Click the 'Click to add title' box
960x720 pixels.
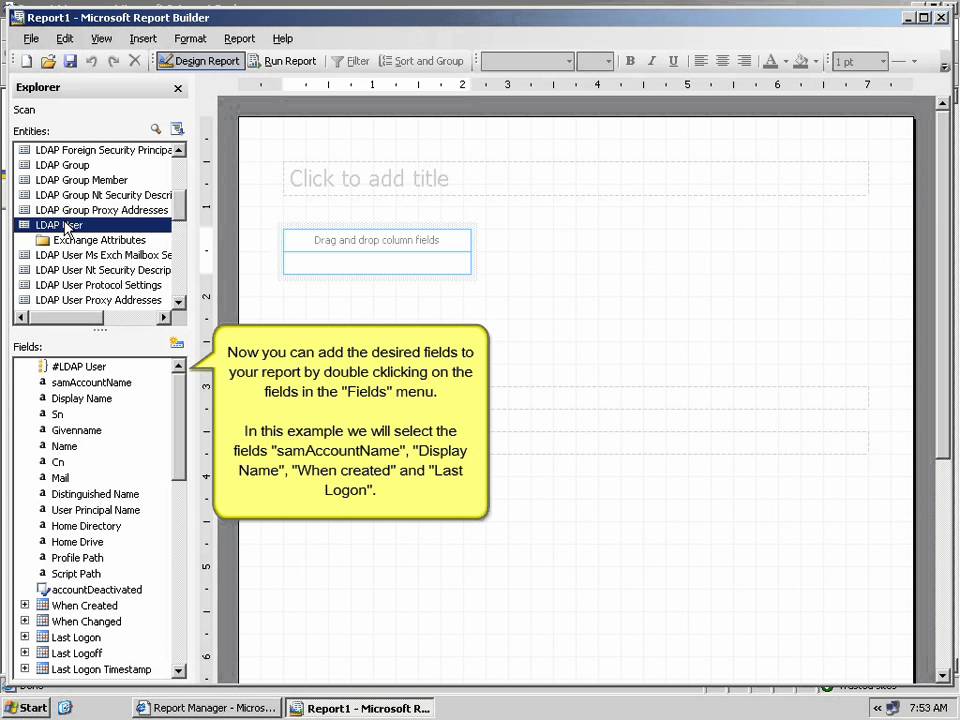click(576, 179)
